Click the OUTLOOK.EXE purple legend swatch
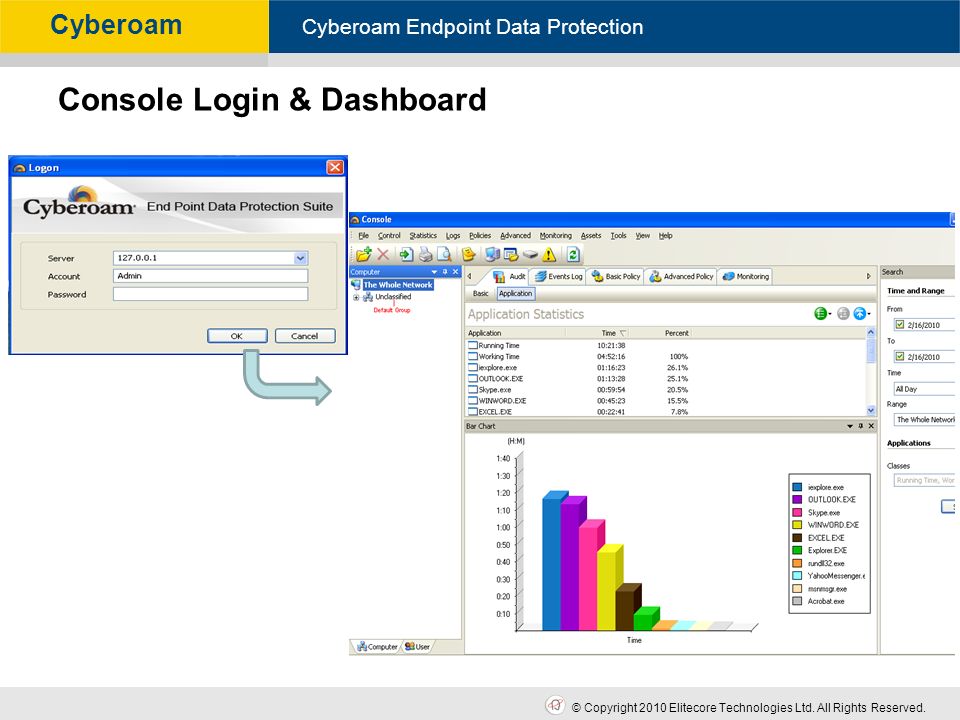Viewport: 960px width, 720px height. click(797, 500)
